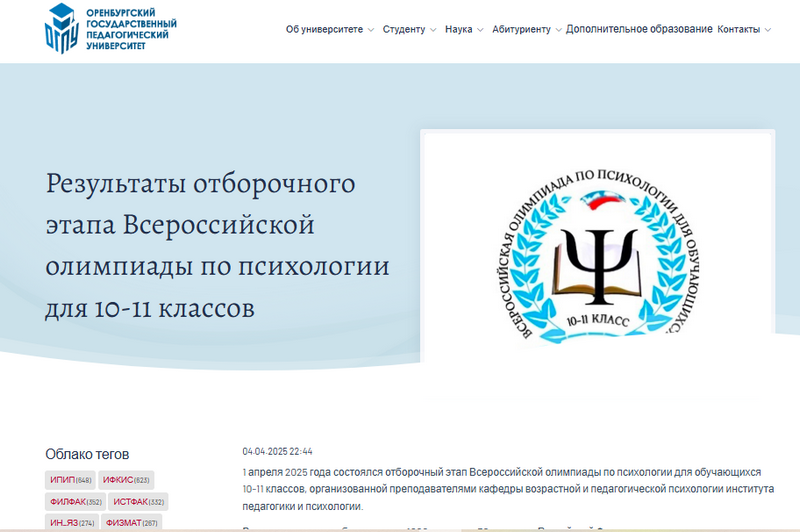Click the university name text Оренбургский государственный
The image size is (800, 532).
coord(131,29)
